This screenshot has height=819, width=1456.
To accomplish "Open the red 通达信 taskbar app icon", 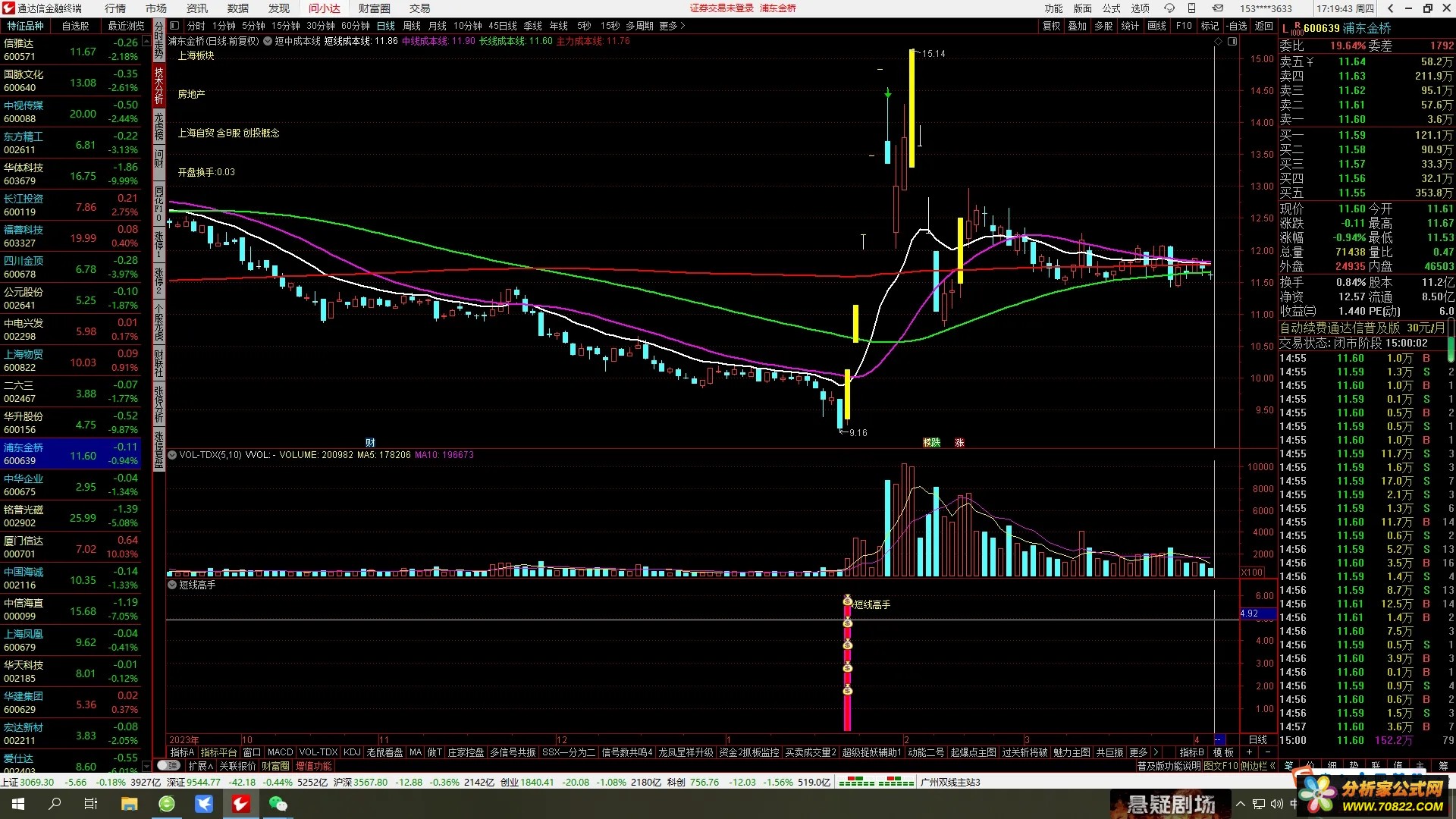I will [x=241, y=804].
